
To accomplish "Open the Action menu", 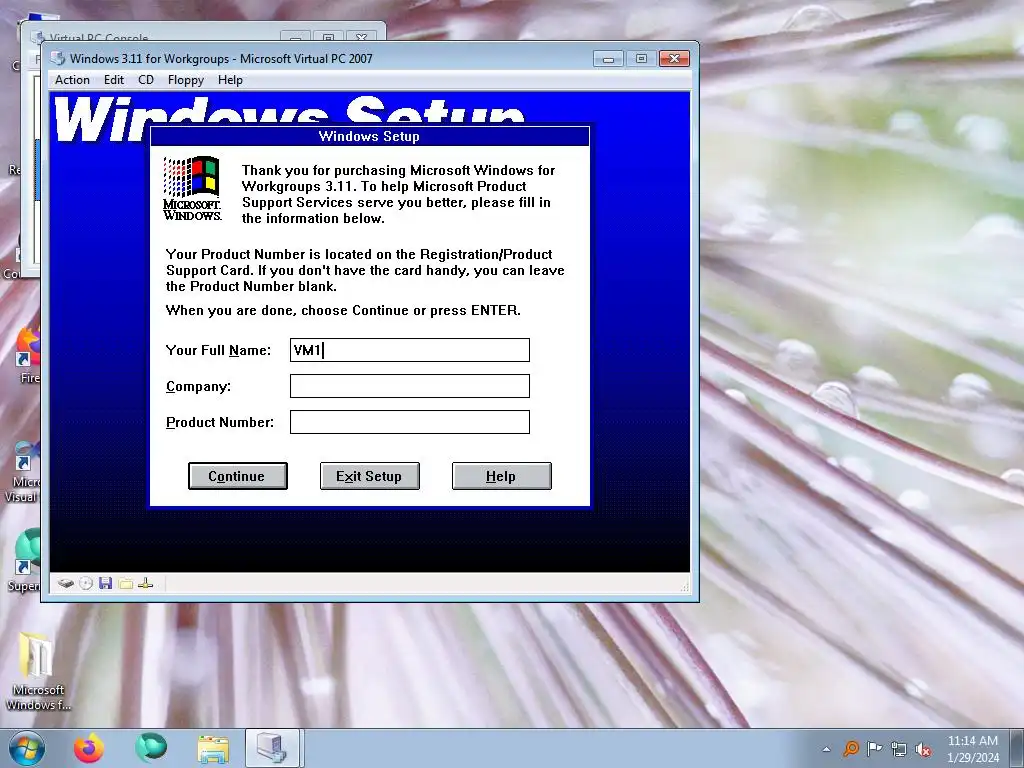I will tap(72, 80).
